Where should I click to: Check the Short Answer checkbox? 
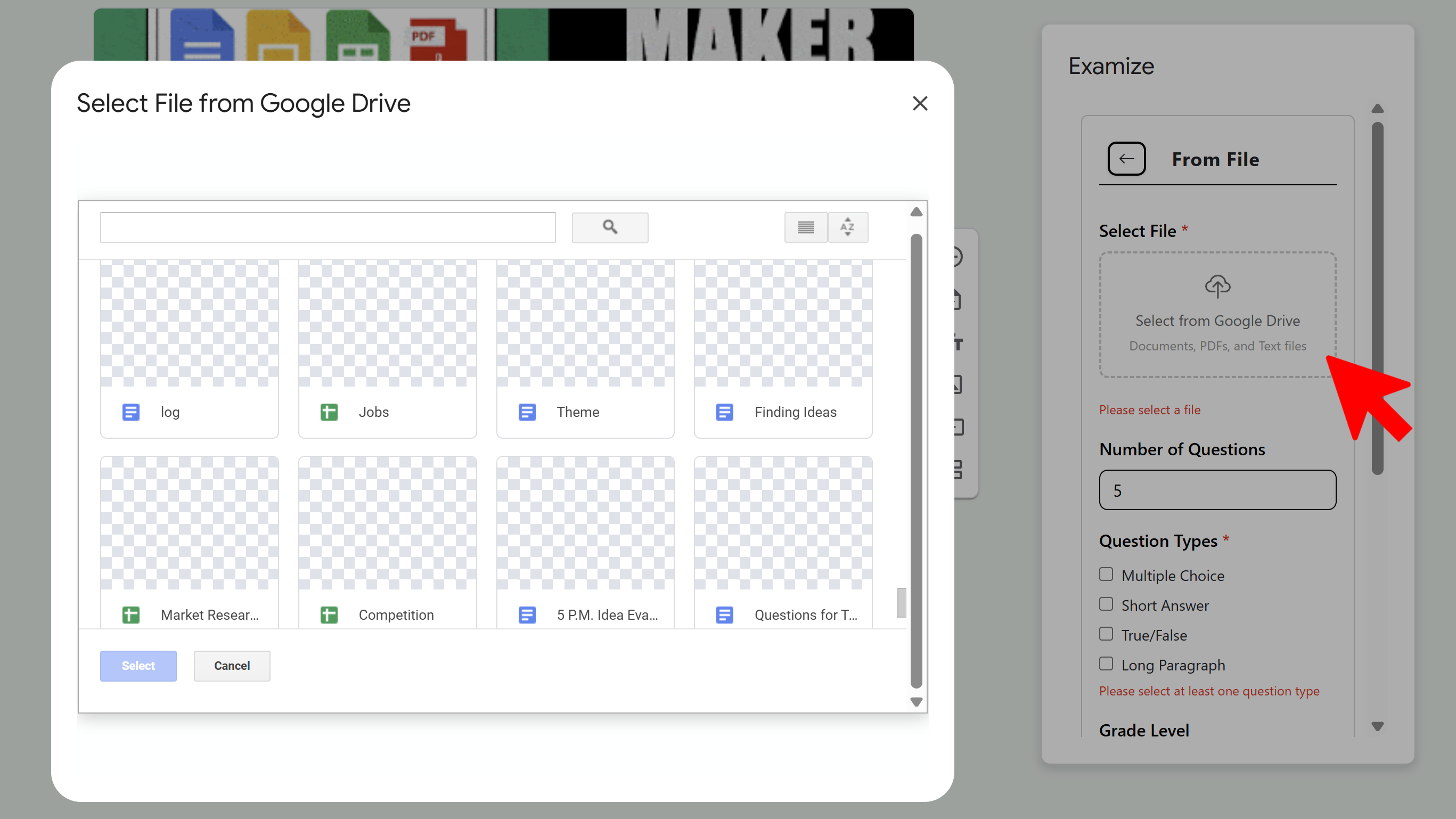[1106, 604]
